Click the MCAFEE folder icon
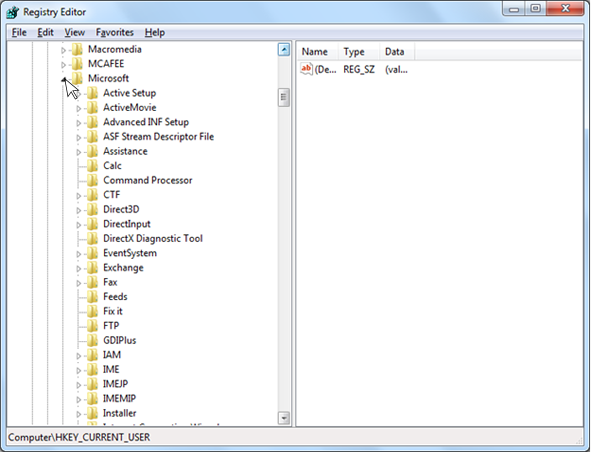The height and width of the screenshot is (452, 591). (x=77, y=64)
